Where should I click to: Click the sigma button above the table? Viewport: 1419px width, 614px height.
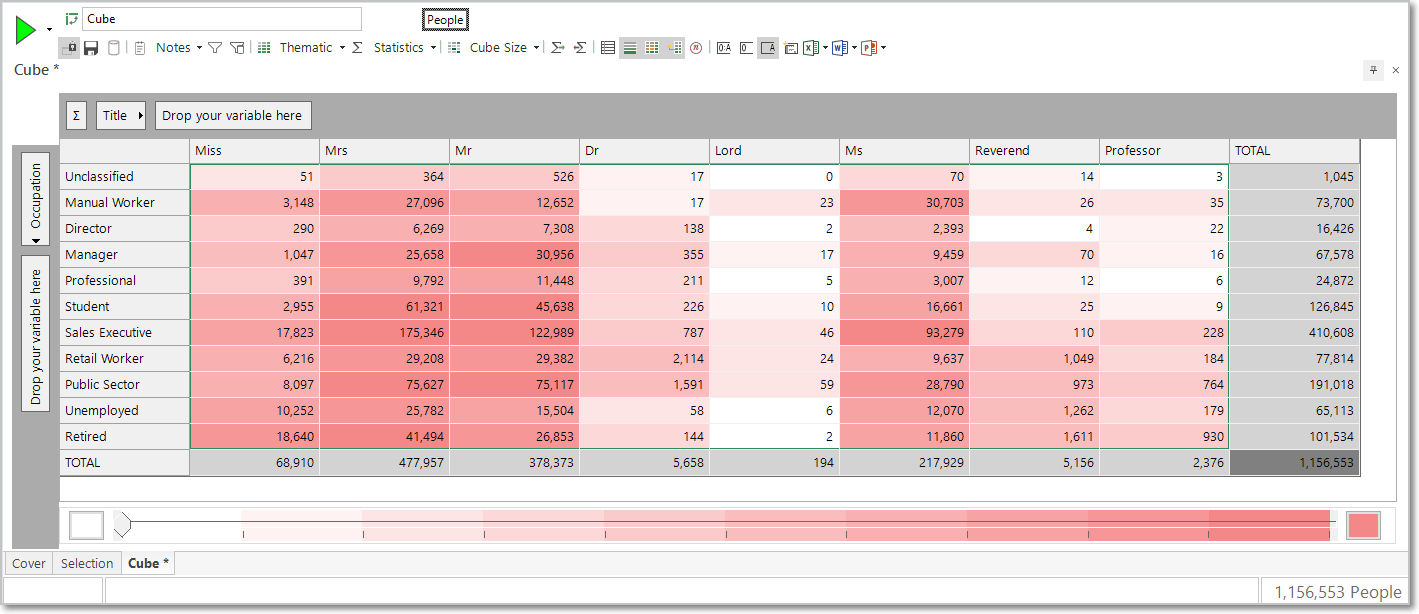coord(77,116)
